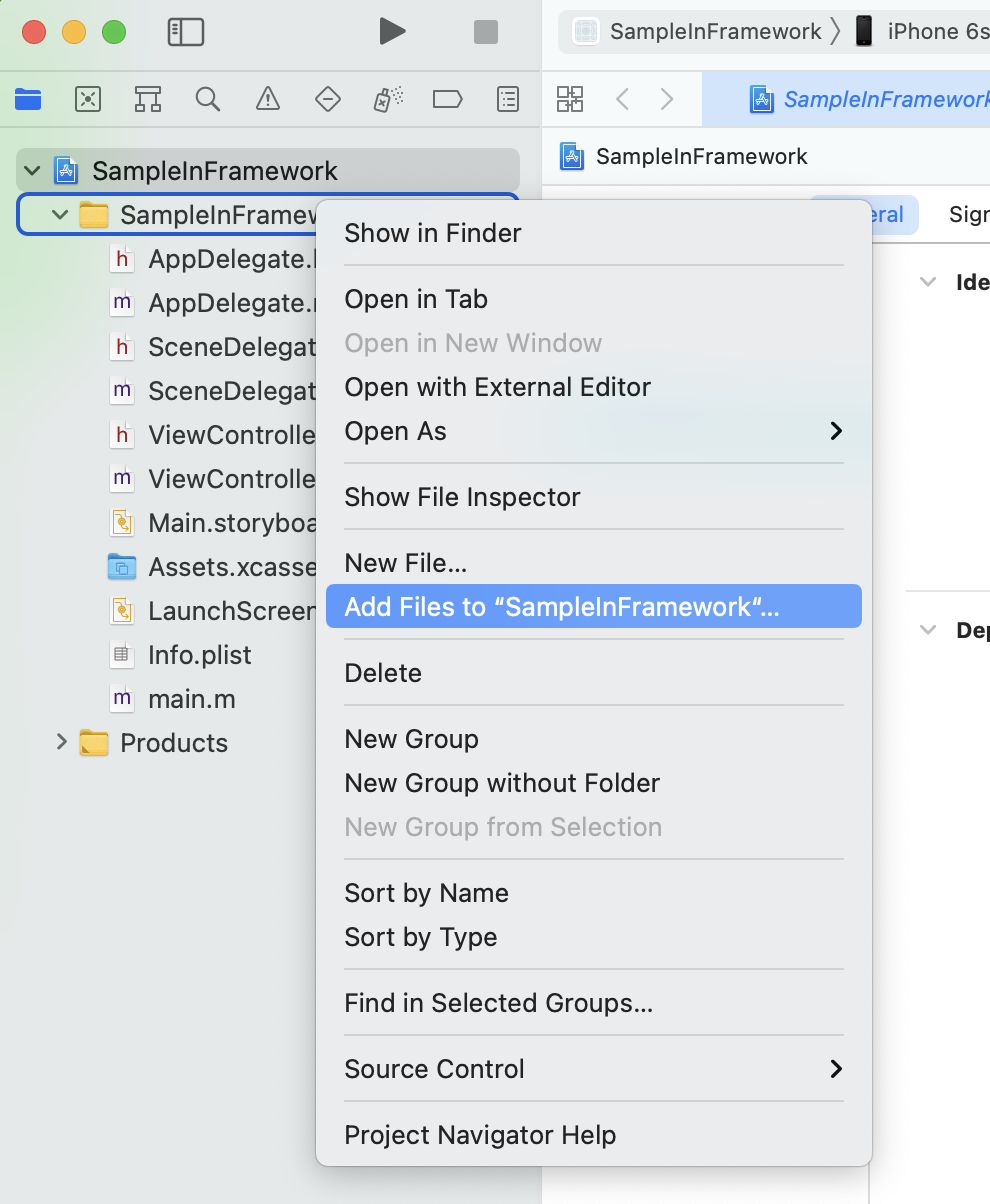Expand the Products folder
The image size is (990, 1204).
[61, 742]
